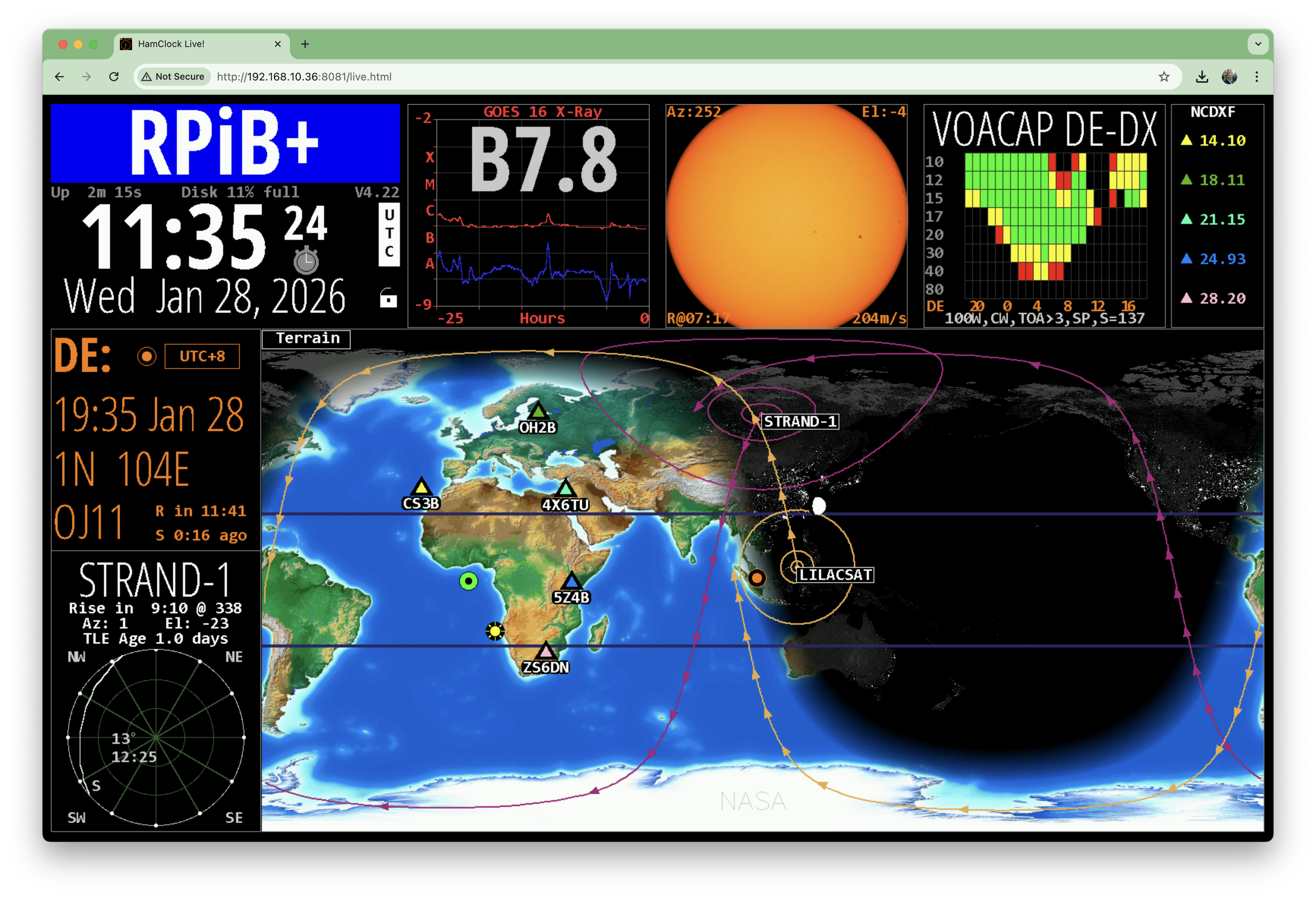Click the white moon marker on map
This screenshot has width=1316, height=898.
[x=819, y=506]
